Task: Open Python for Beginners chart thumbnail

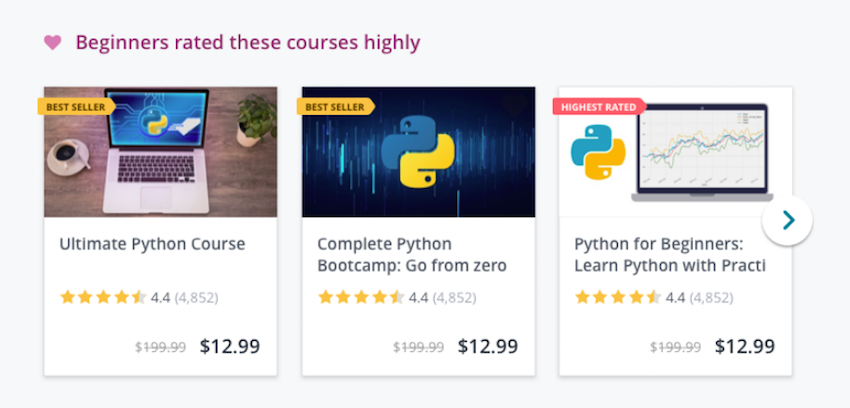Action: click(x=675, y=152)
